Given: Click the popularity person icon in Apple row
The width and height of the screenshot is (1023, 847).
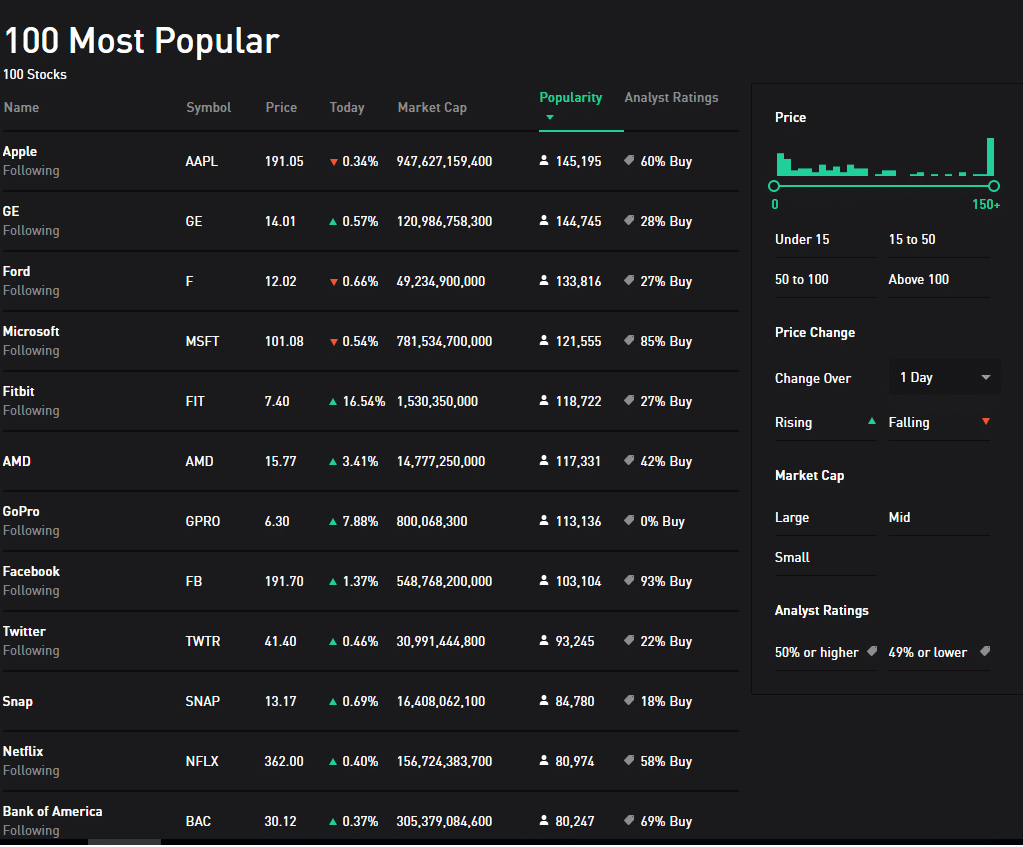Looking at the screenshot, I should pyautogui.click(x=543, y=160).
